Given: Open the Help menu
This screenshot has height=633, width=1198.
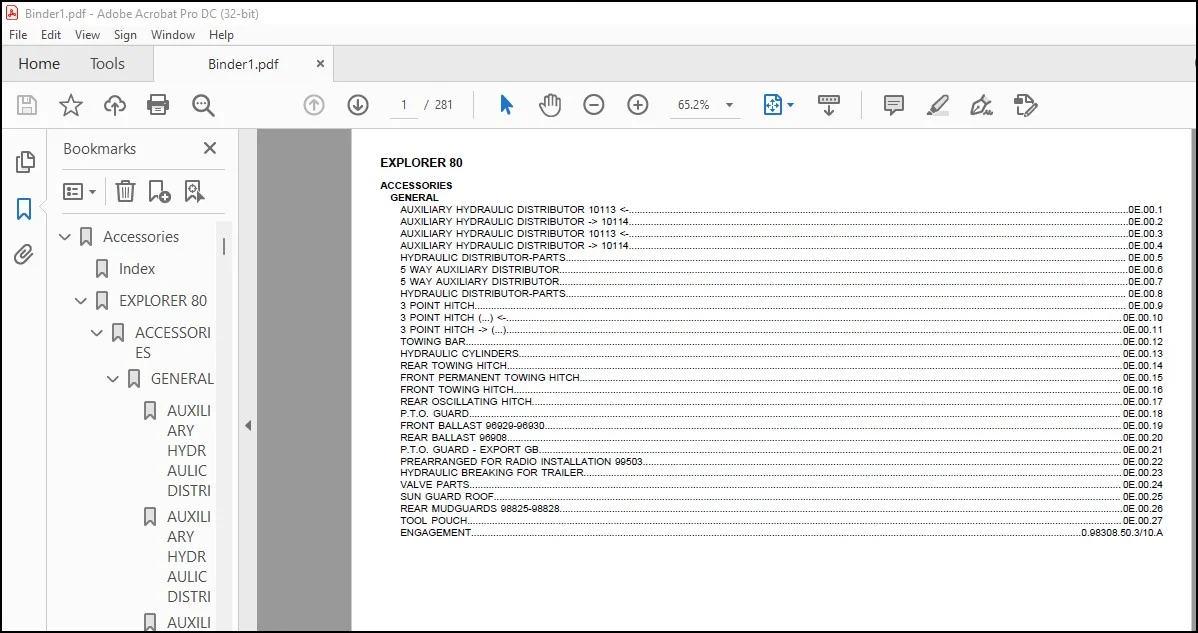Looking at the screenshot, I should (x=222, y=34).
